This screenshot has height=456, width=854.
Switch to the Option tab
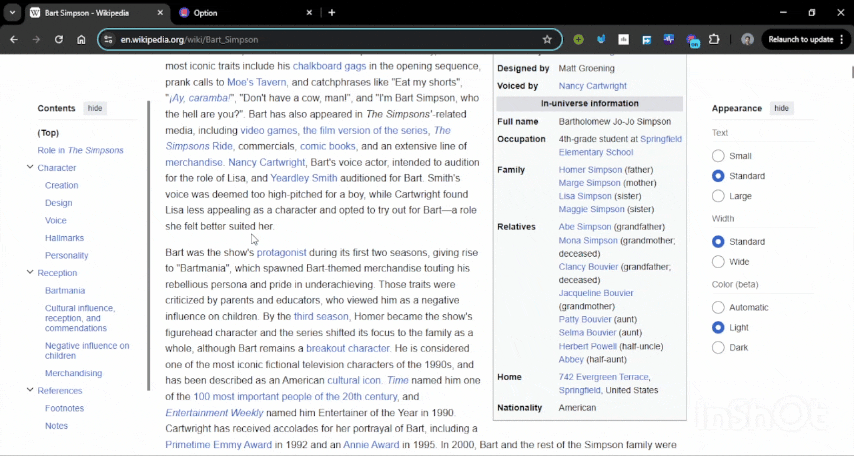(205, 13)
